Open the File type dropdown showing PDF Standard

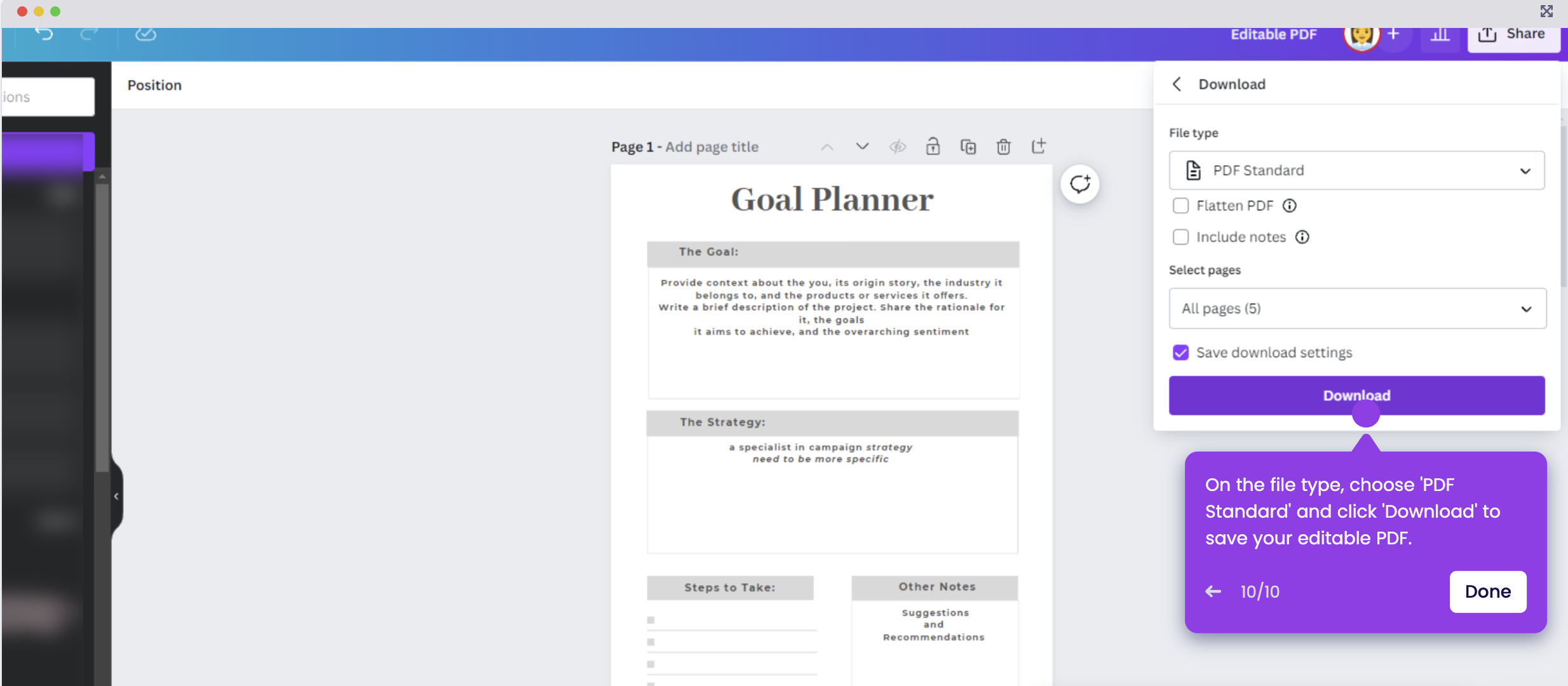tap(1356, 170)
